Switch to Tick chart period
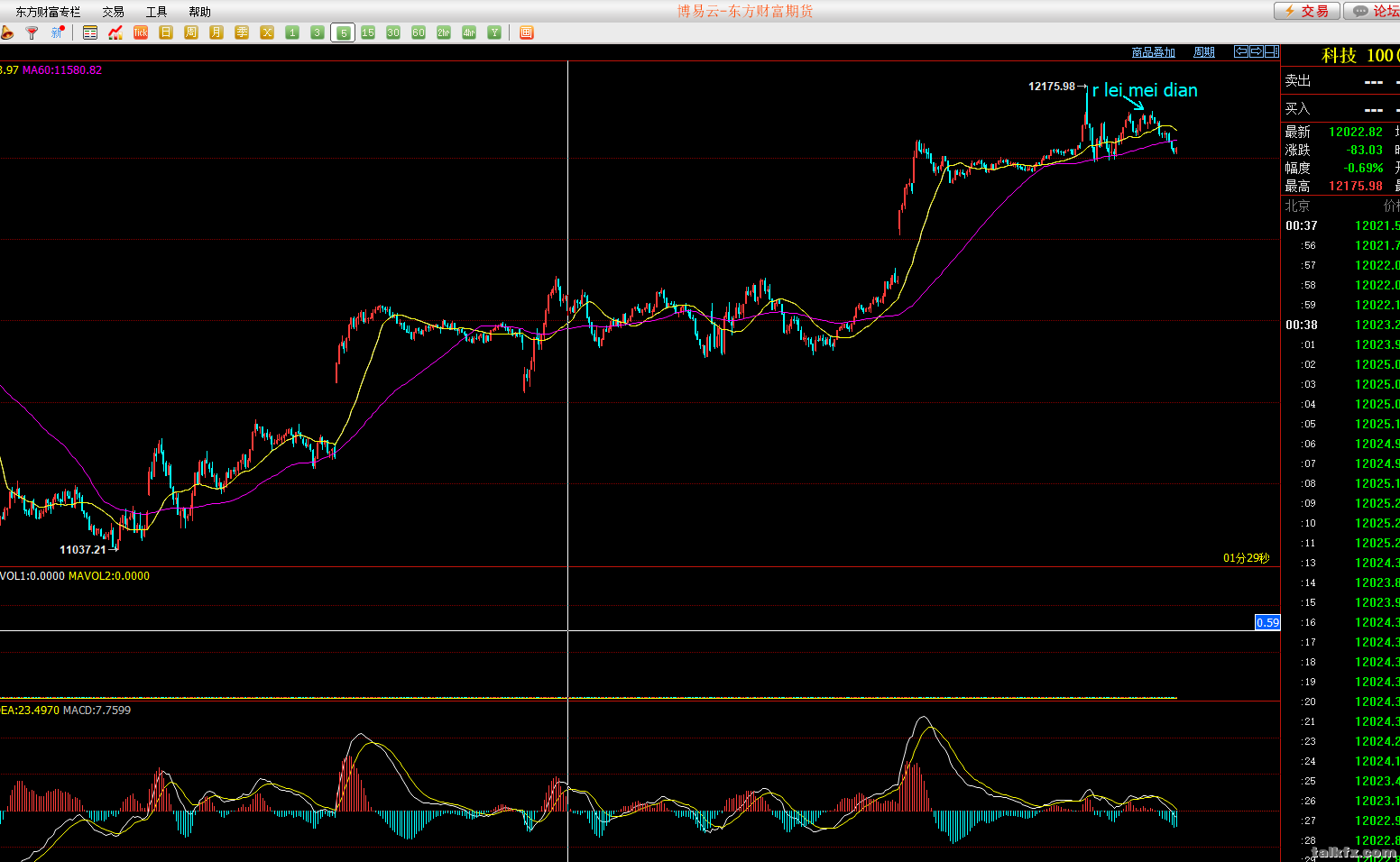 141,32
